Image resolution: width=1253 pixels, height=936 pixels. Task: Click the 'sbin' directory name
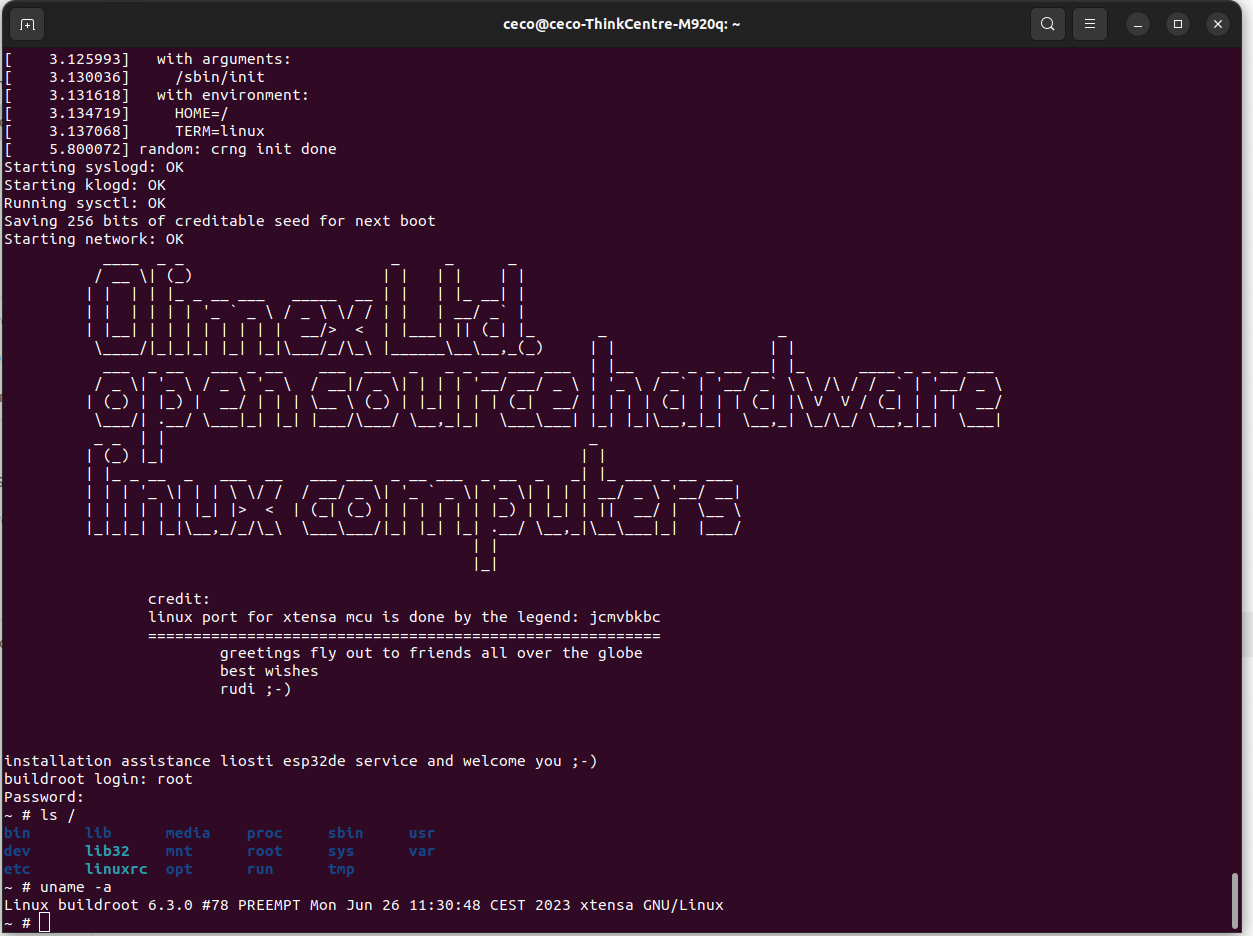pos(346,833)
